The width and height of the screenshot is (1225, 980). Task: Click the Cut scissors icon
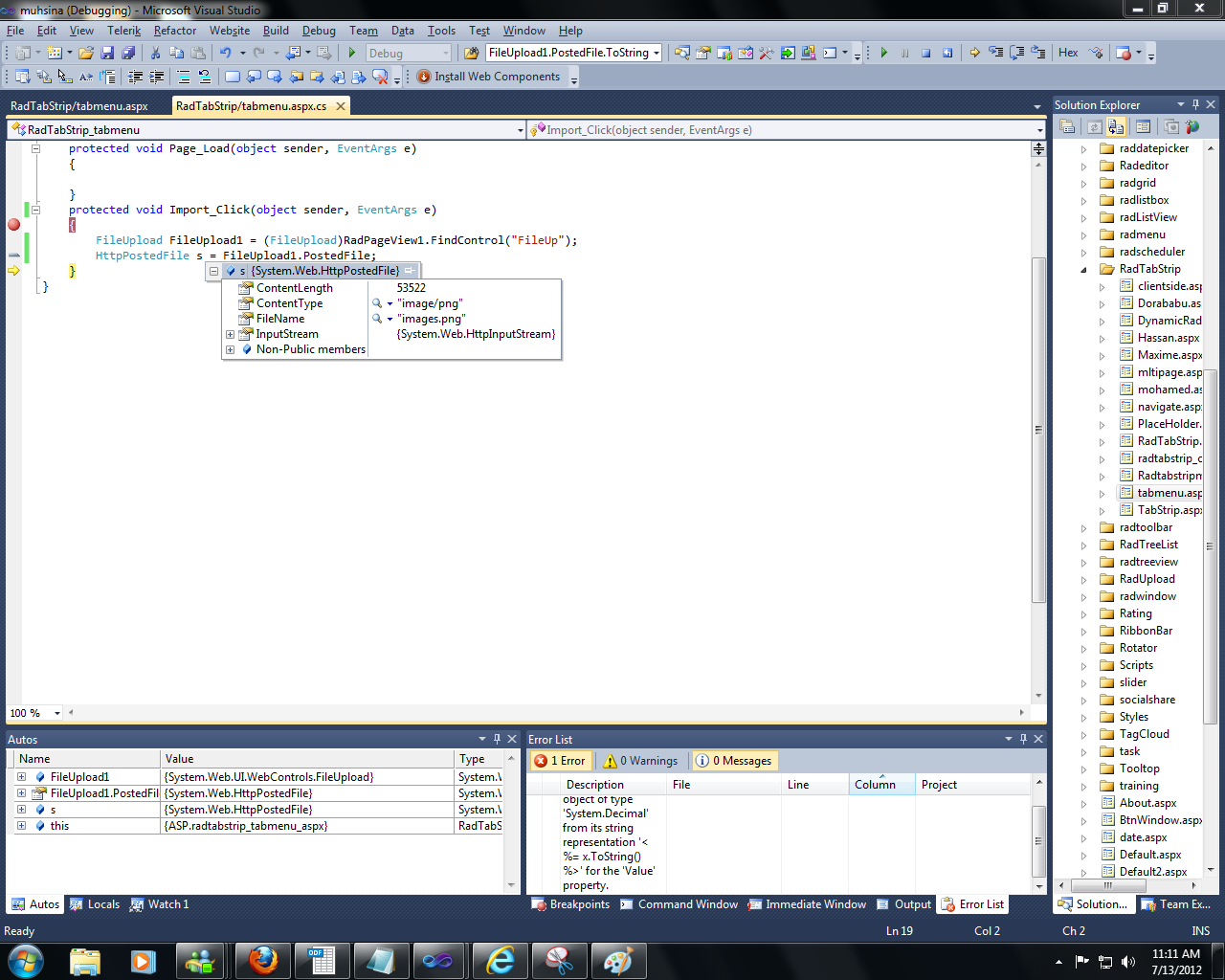click(x=155, y=53)
